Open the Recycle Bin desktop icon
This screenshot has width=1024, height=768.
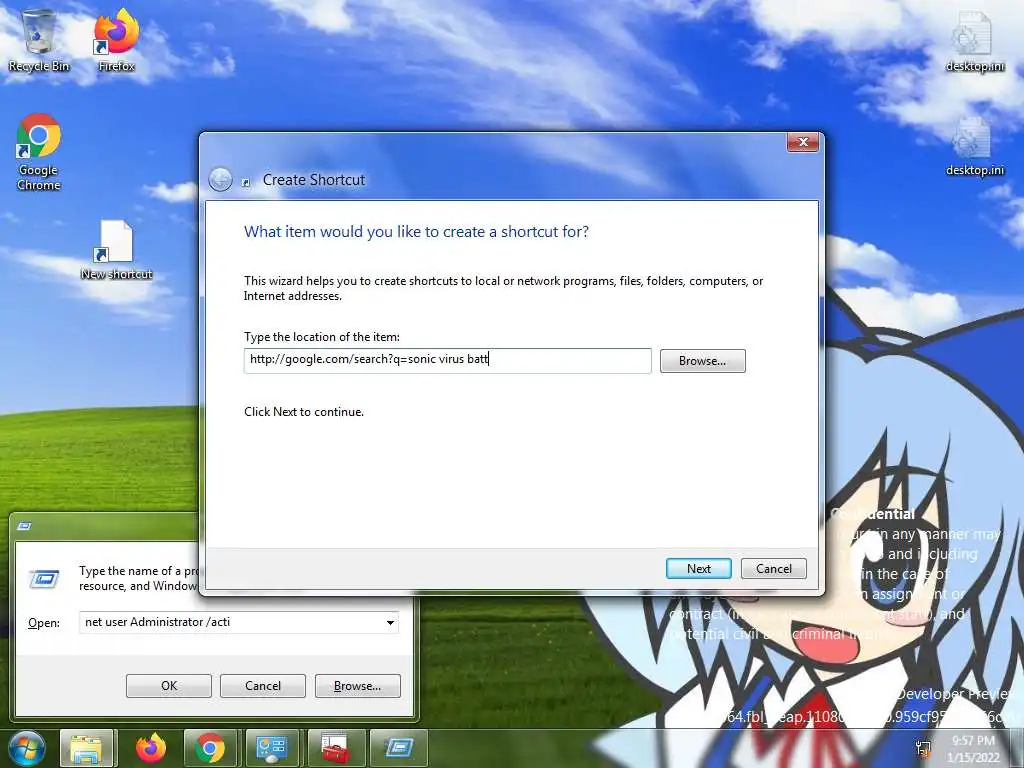[x=39, y=40]
